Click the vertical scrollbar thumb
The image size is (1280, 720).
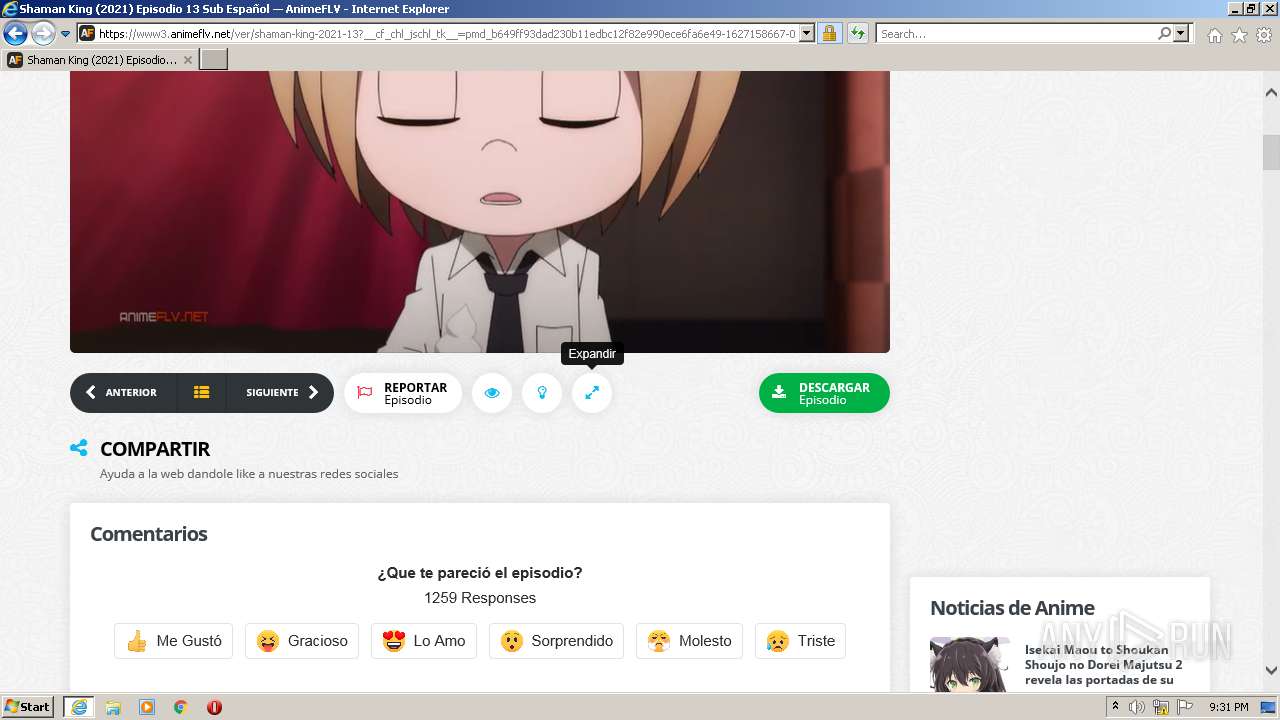[x=1271, y=152]
